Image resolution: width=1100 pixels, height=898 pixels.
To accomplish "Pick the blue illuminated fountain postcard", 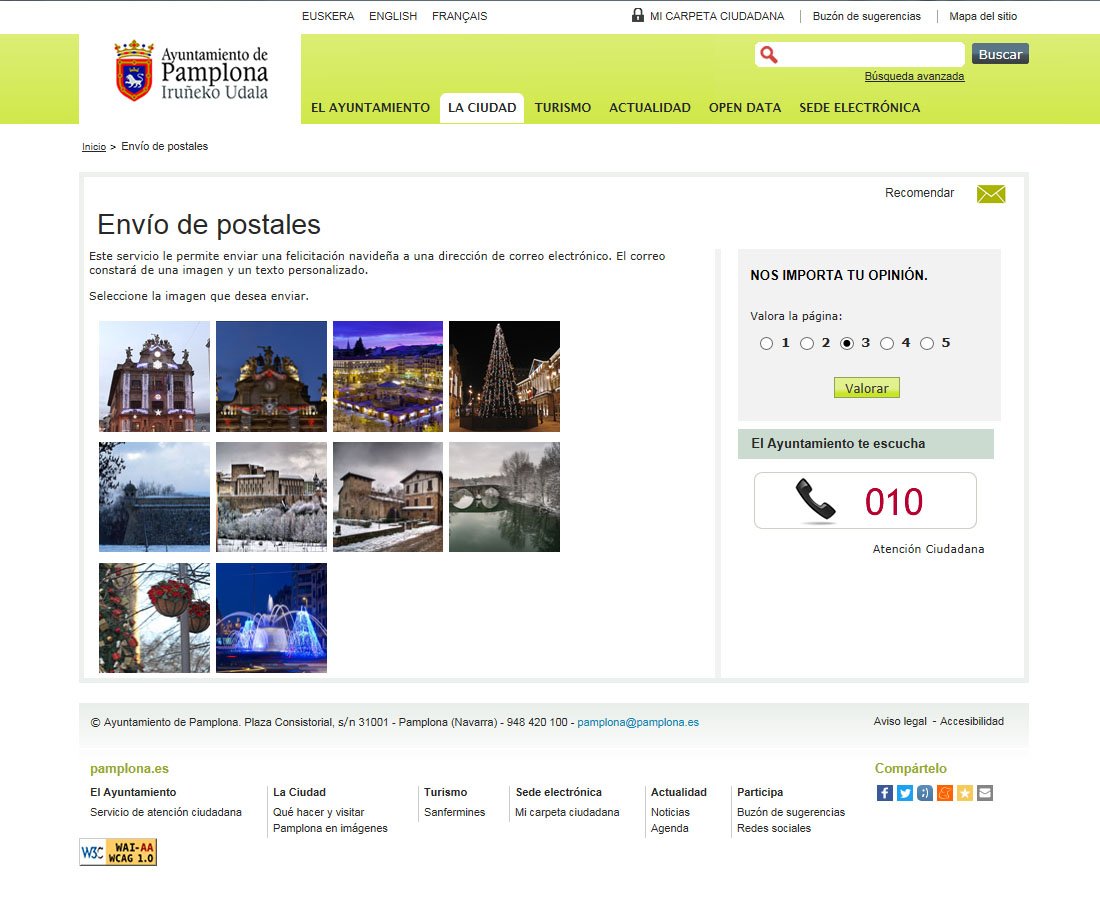I will tap(271, 617).
